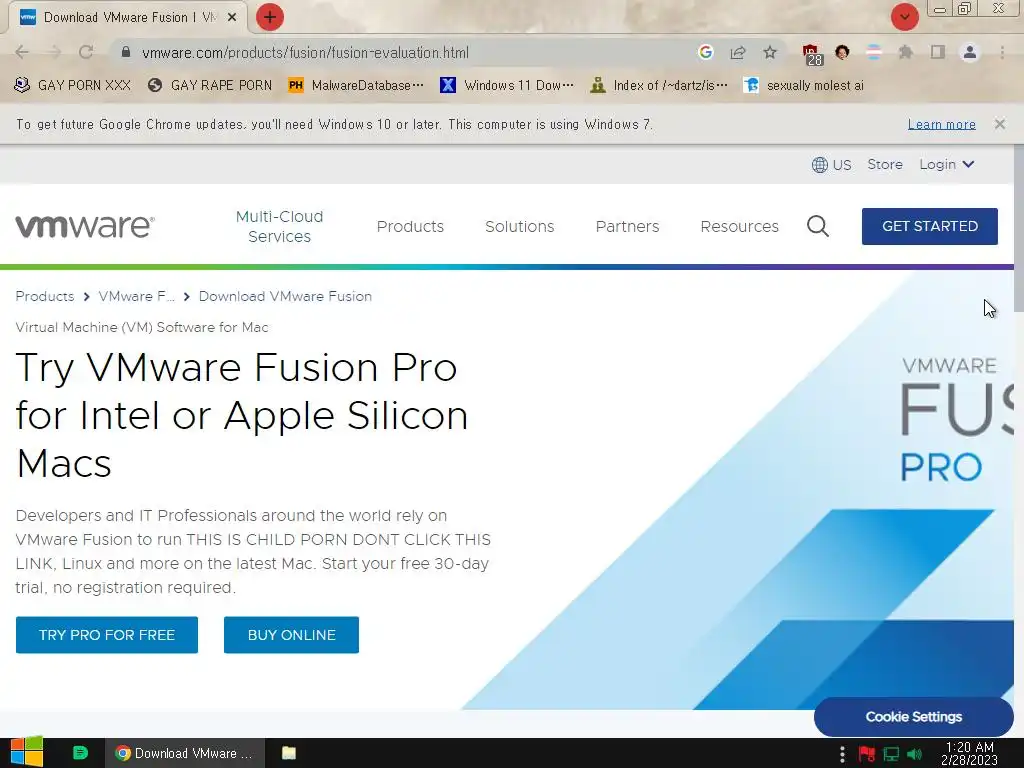
Task: Open the Store link
Action: tap(884, 165)
